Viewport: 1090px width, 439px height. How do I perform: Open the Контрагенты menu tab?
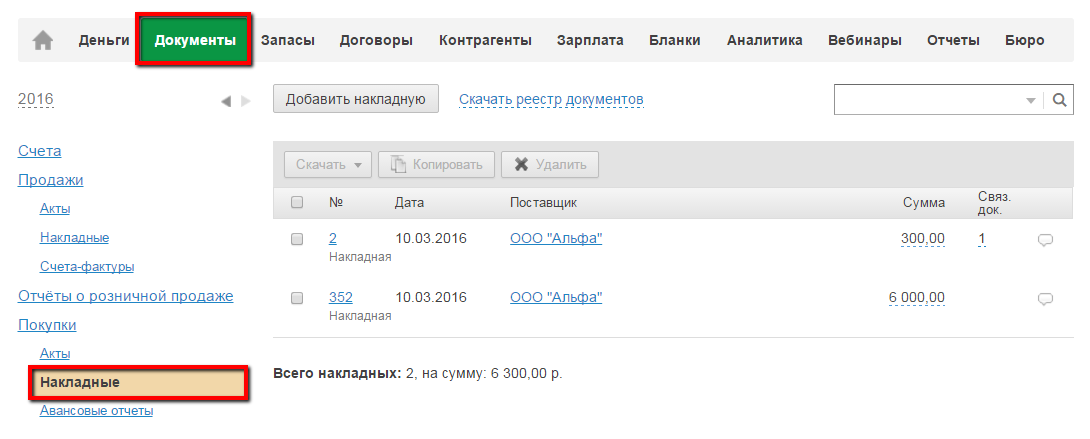(485, 41)
